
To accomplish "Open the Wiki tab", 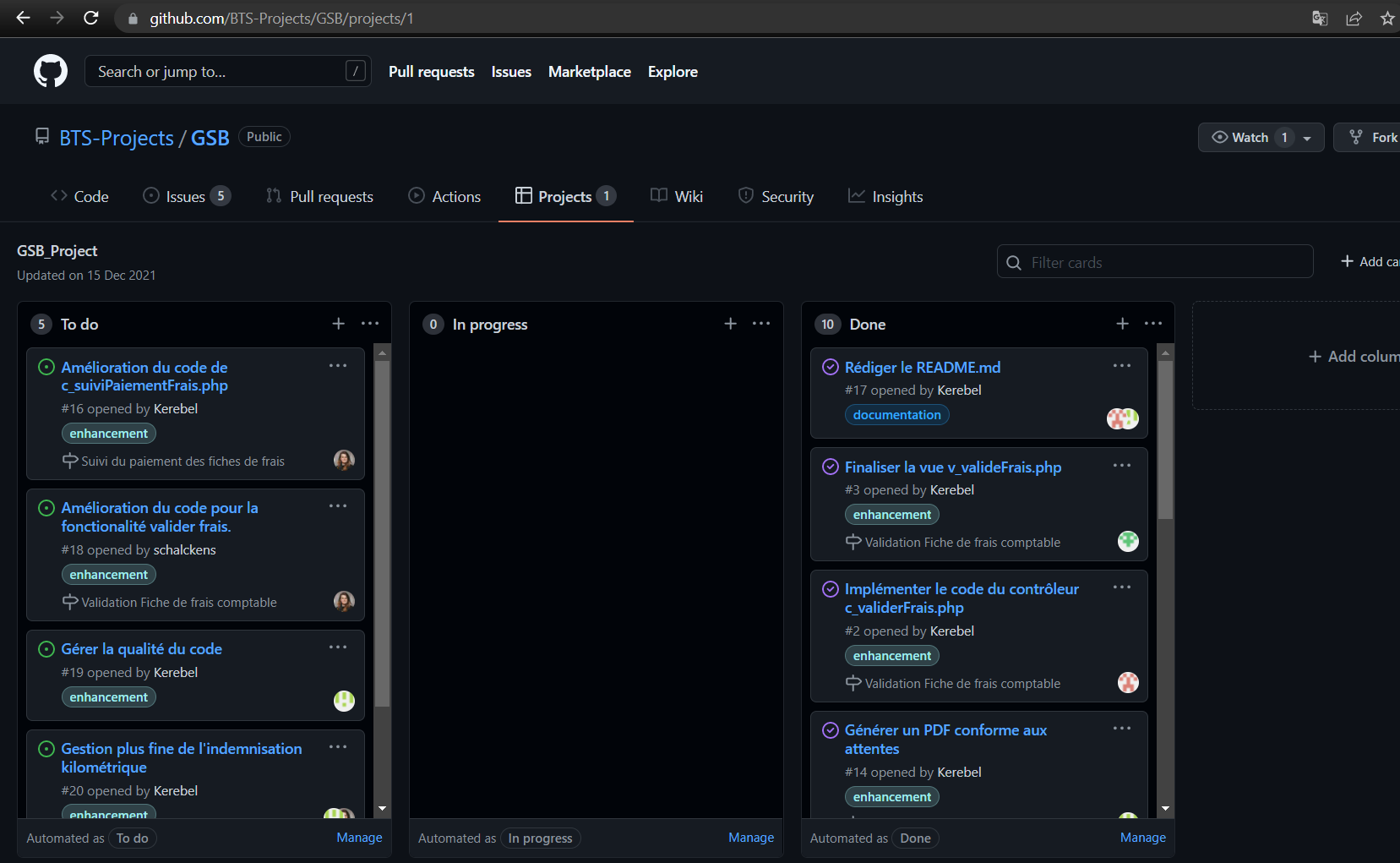I will [677, 196].
